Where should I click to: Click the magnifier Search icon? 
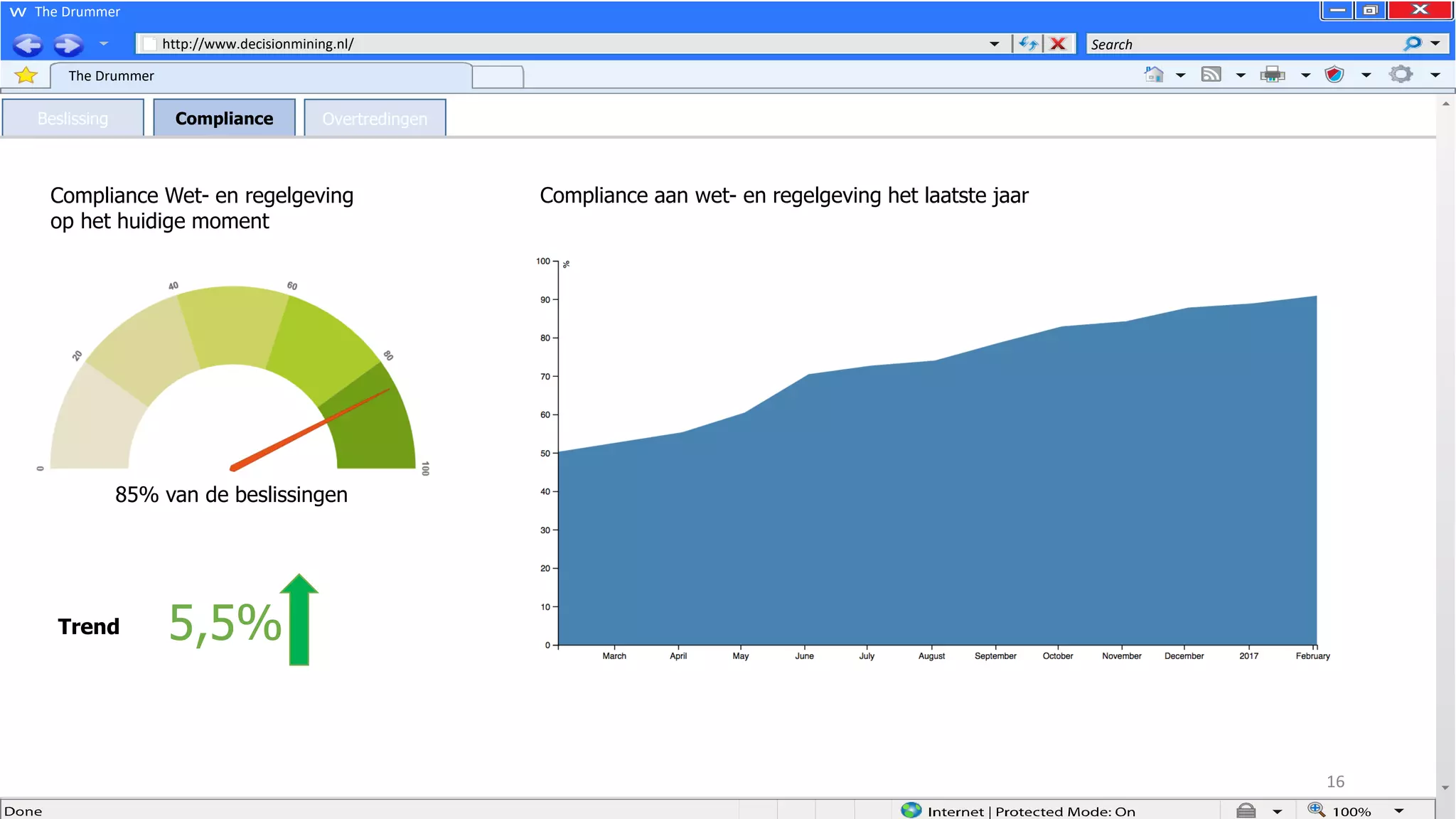pyautogui.click(x=1413, y=43)
